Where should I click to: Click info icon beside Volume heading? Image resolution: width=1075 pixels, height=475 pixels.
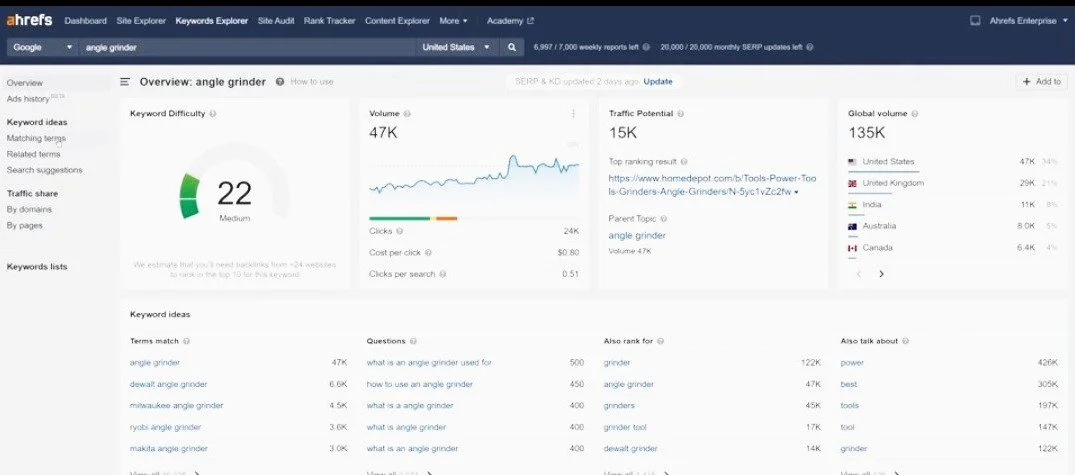[x=407, y=114]
